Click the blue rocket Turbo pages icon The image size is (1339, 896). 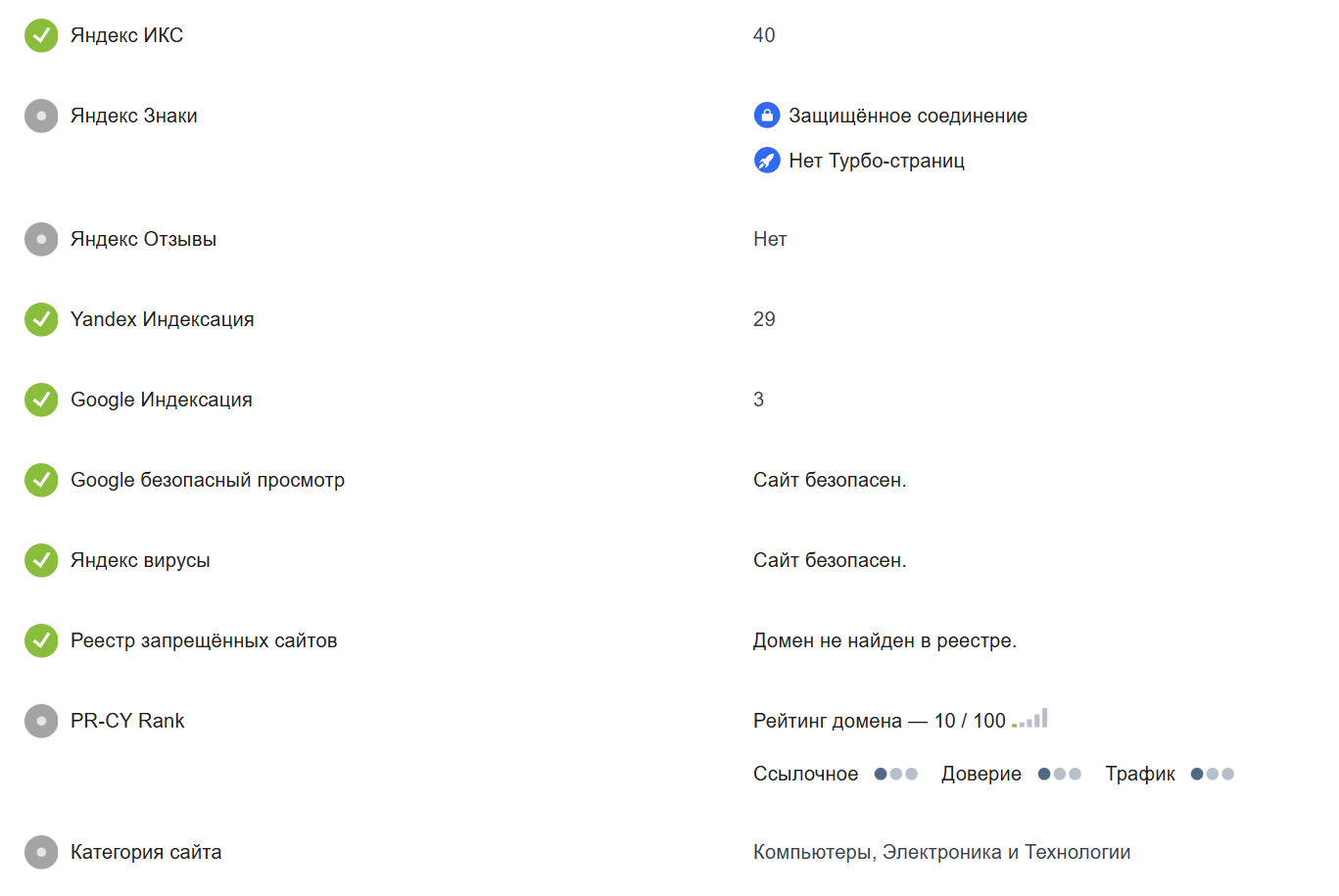click(767, 161)
